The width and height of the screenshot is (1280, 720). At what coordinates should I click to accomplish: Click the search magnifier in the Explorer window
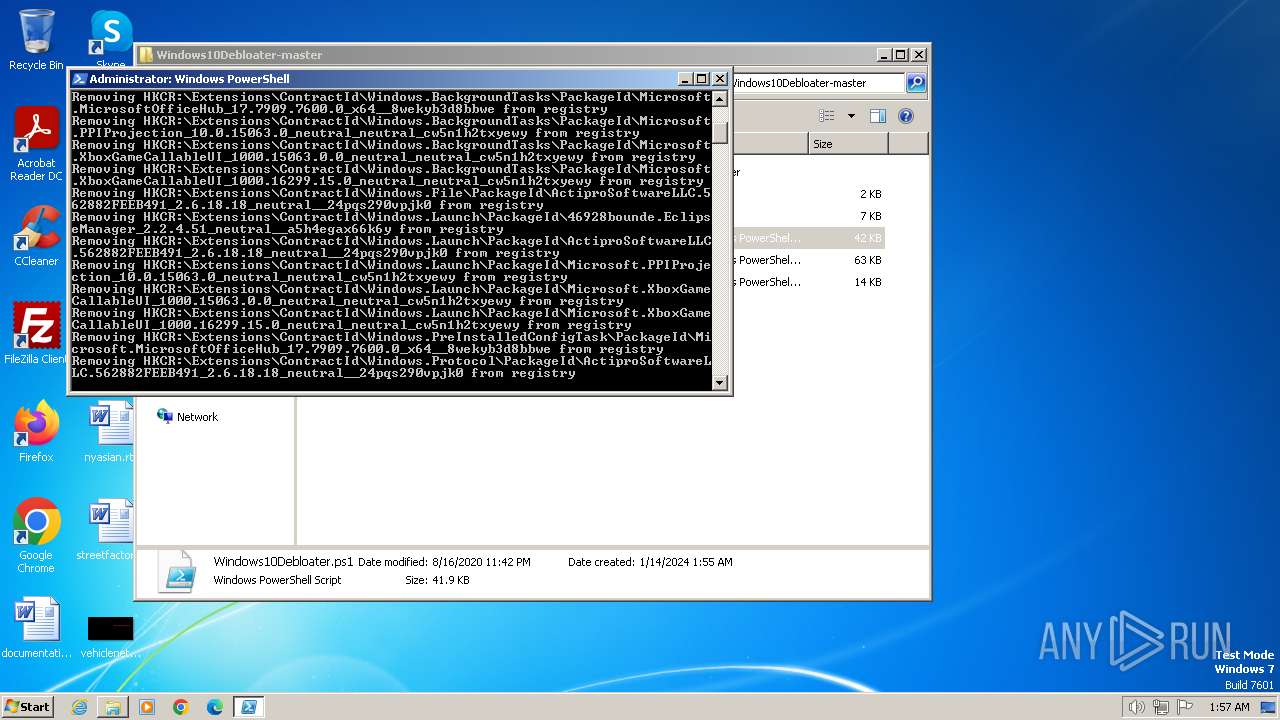915,83
